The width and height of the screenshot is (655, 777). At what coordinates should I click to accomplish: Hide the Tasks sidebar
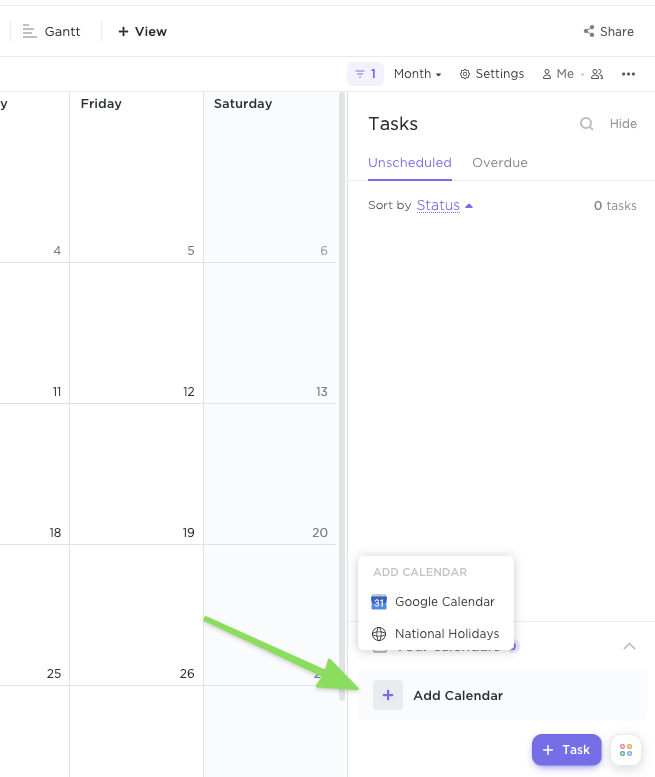[623, 124]
